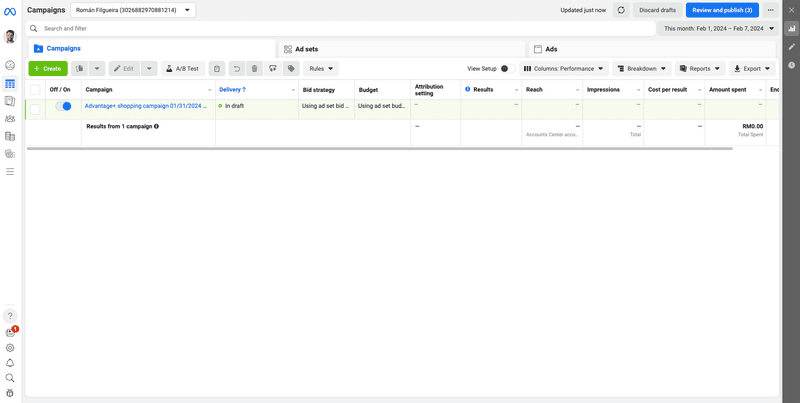The width and height of the screenshot is (800, 403).
Task: Click the Edit button
Action: coord(124,68)
